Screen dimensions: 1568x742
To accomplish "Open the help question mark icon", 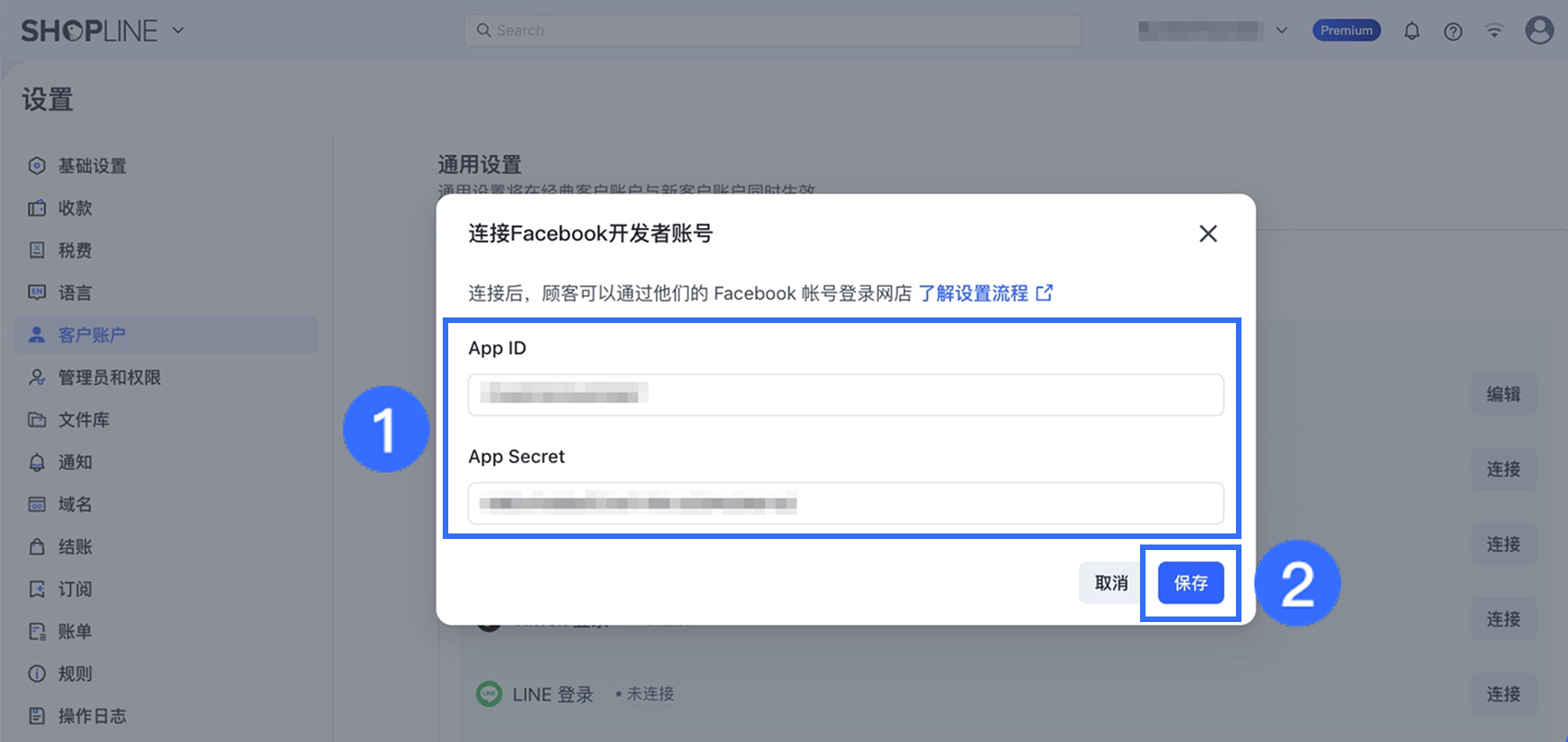I will tap(1453, 31).
